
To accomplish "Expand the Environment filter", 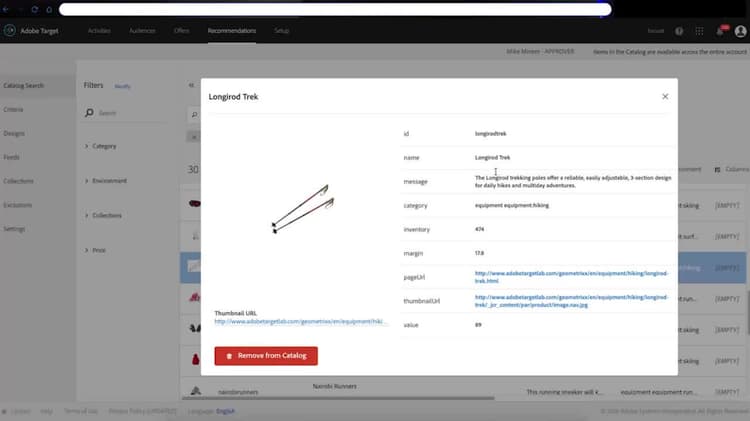I will (106, 181).
